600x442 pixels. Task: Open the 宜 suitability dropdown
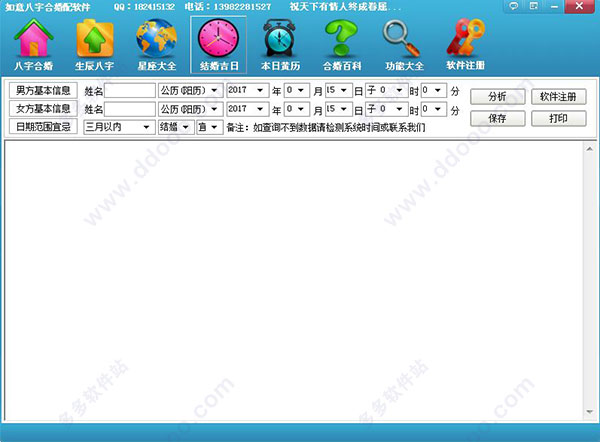210,127
